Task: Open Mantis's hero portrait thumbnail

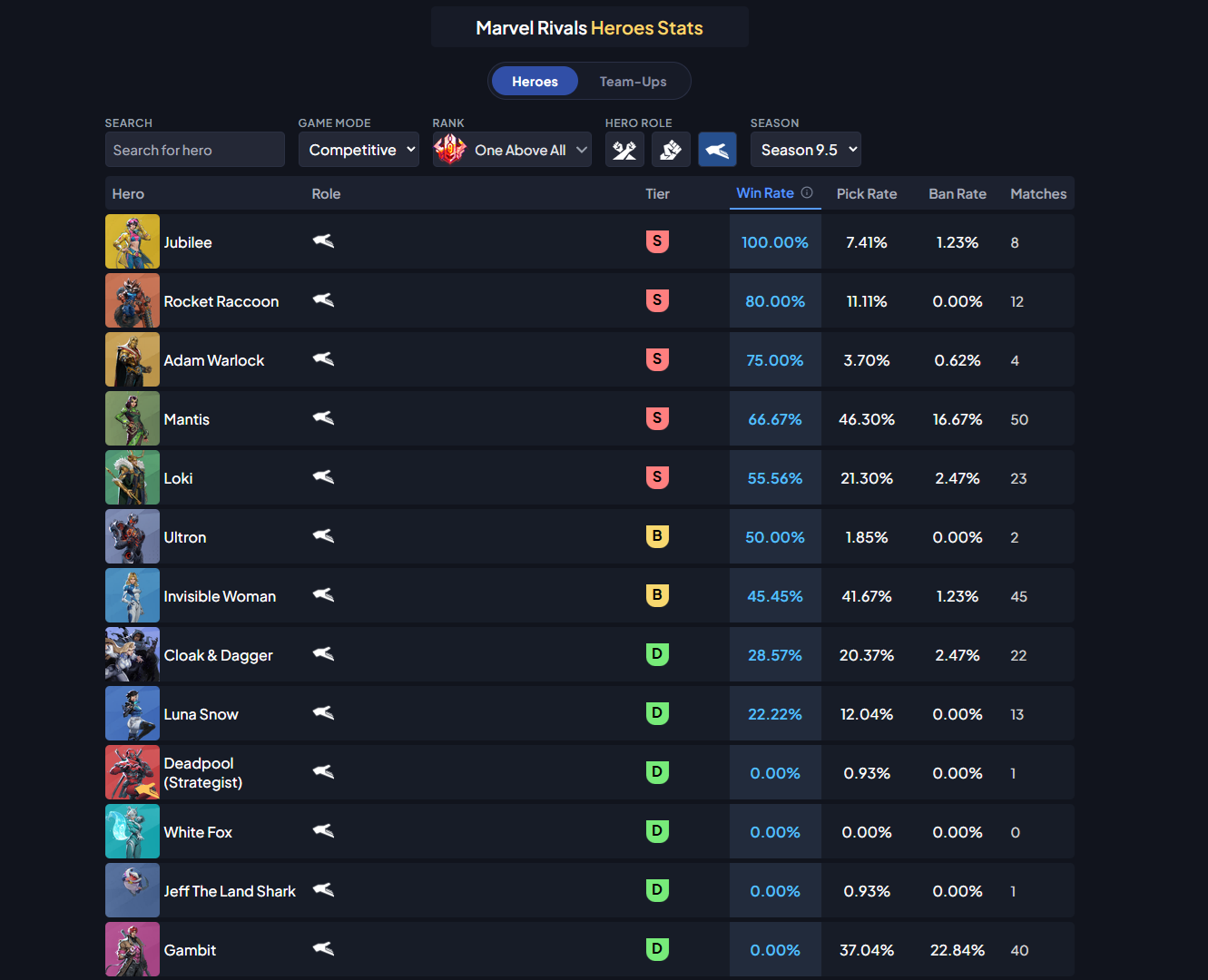Action: click(x=133, y=418)
